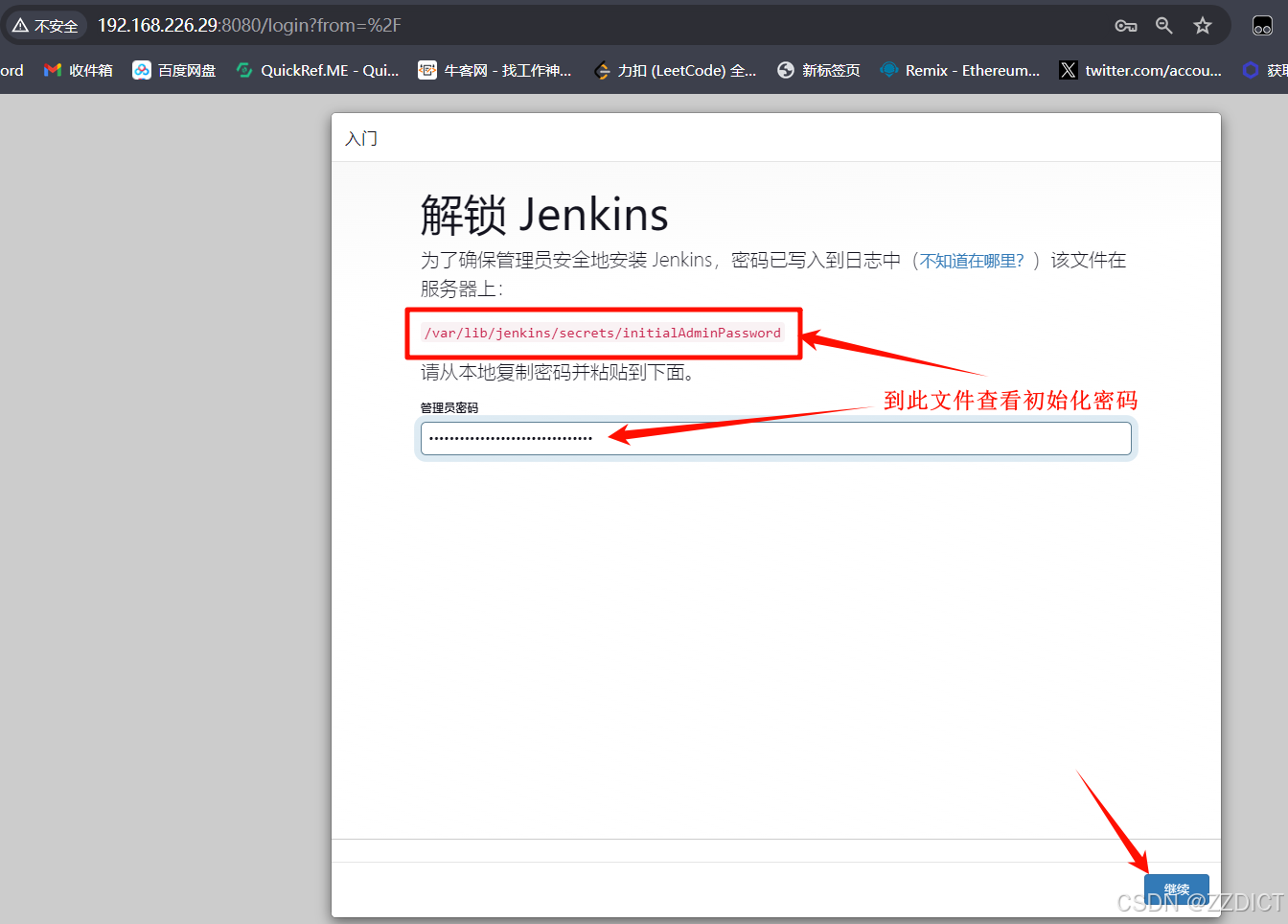1288x924 pixels.
Task: Click the 继续 button
Action: tap(1177, 889)
